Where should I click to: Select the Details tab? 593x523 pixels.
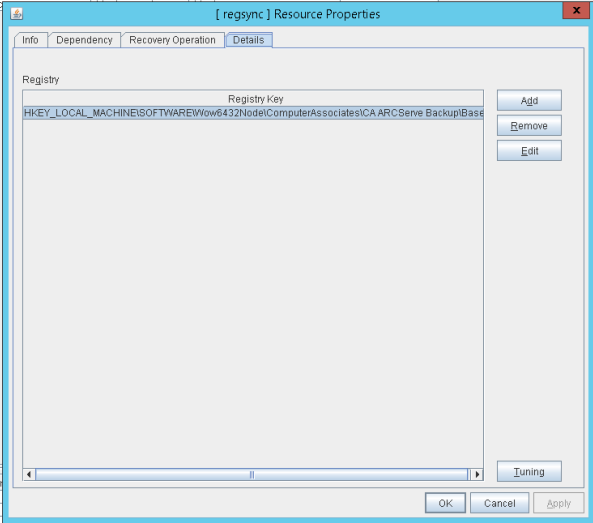coord(248,40)
